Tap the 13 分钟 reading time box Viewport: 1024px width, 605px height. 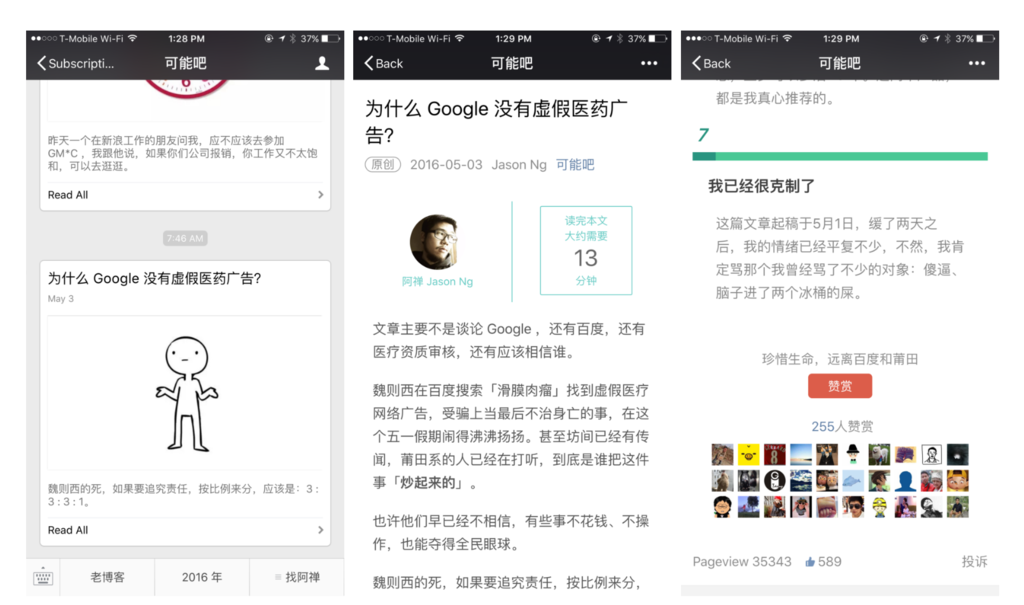pos(586,250)
